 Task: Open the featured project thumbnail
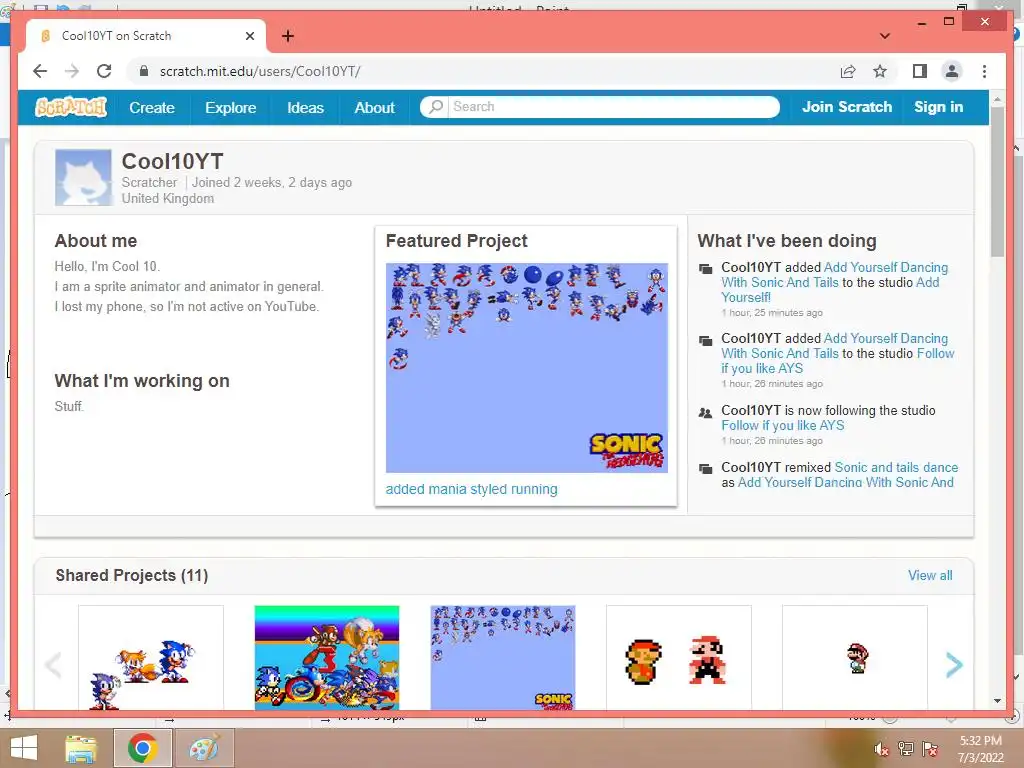[x=526, y=368]
